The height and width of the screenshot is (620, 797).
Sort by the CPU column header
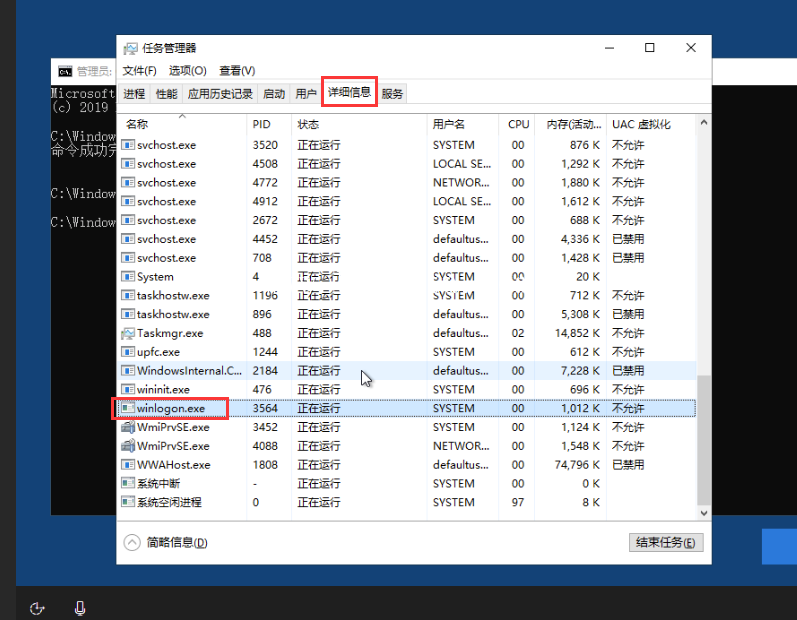point(516,124)
